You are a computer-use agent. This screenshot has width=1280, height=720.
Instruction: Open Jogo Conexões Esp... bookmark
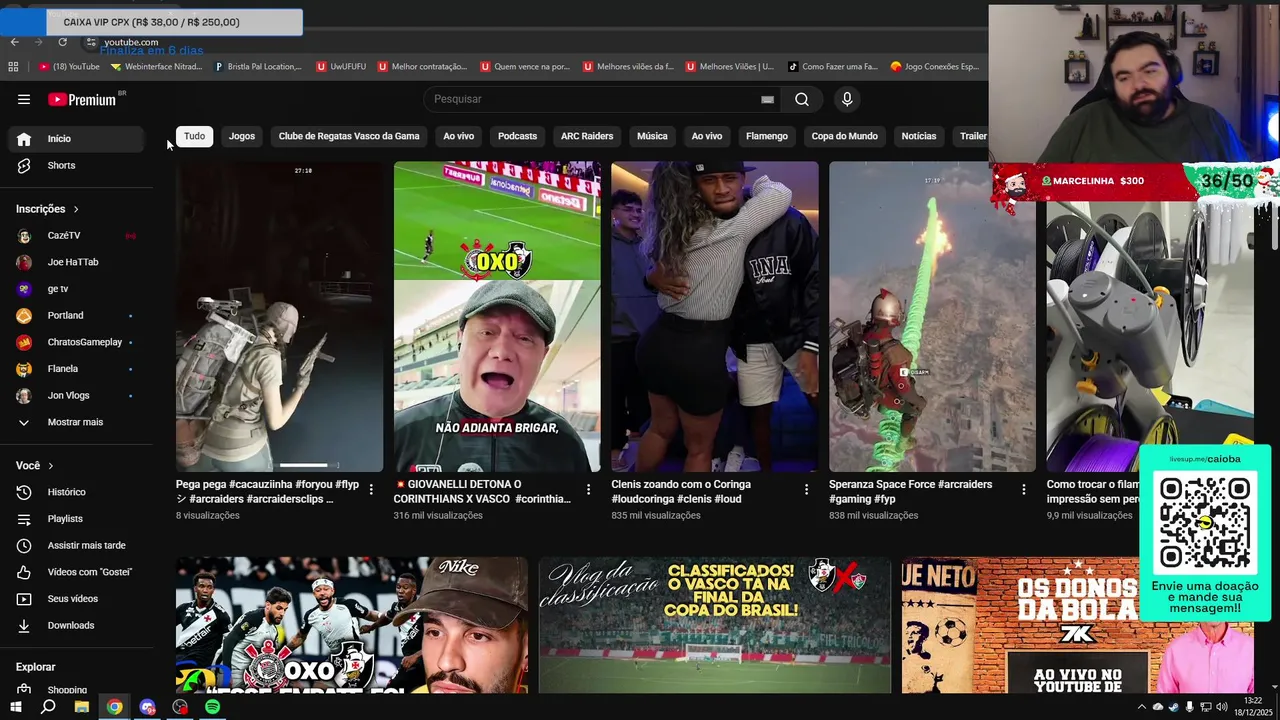coord(934,67)
